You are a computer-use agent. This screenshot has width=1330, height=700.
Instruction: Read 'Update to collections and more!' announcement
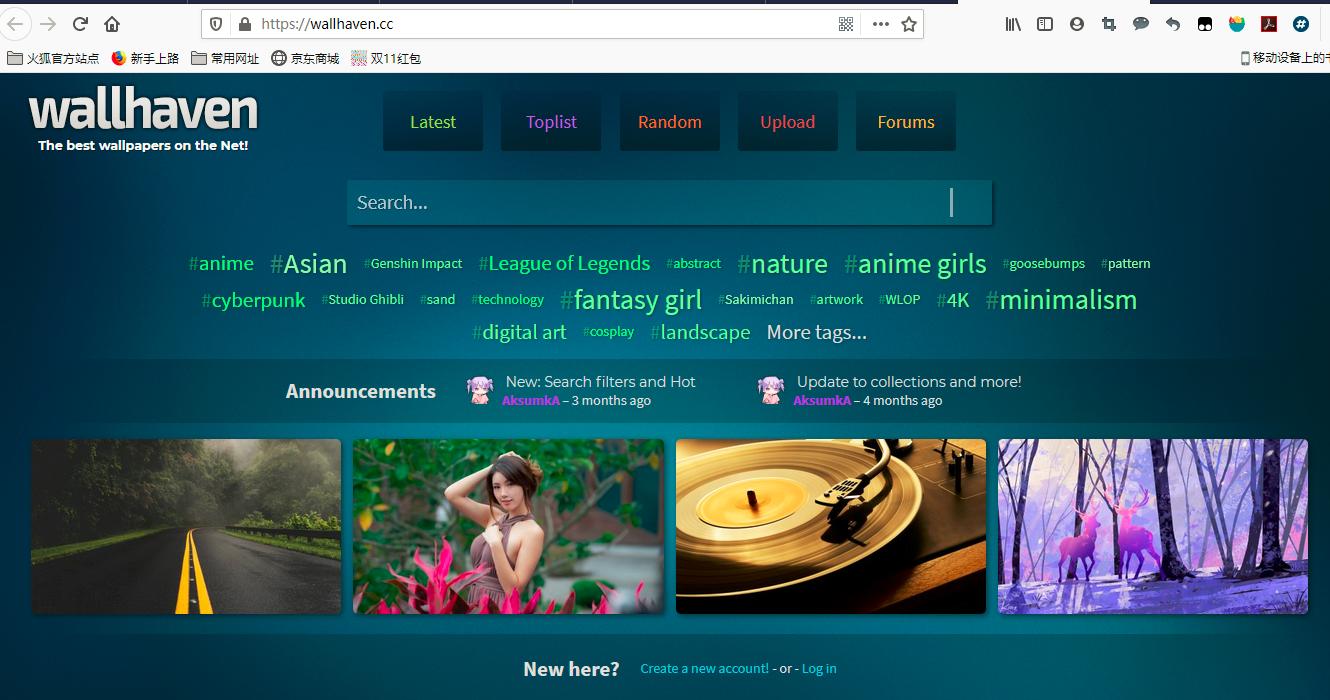click(909, 382)
